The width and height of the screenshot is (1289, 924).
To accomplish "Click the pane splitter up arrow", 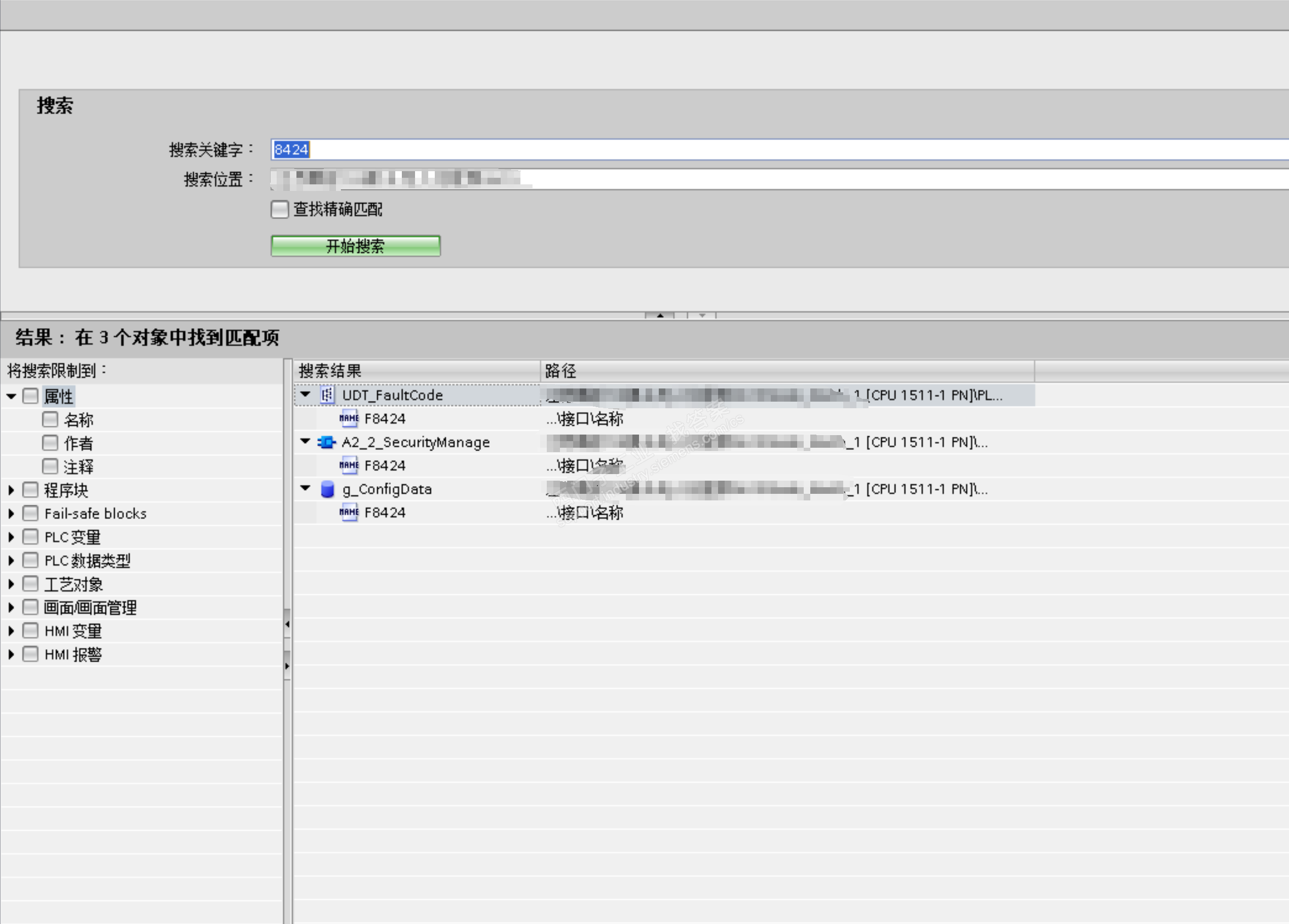I will [660, 315].
